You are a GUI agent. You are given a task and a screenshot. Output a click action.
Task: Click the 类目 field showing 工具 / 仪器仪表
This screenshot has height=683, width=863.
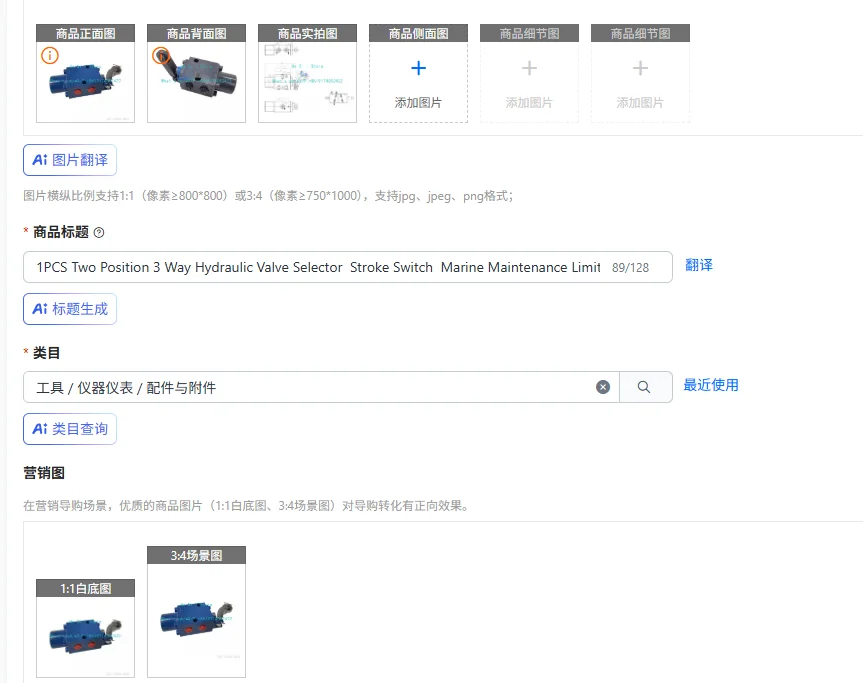[321, 387]
